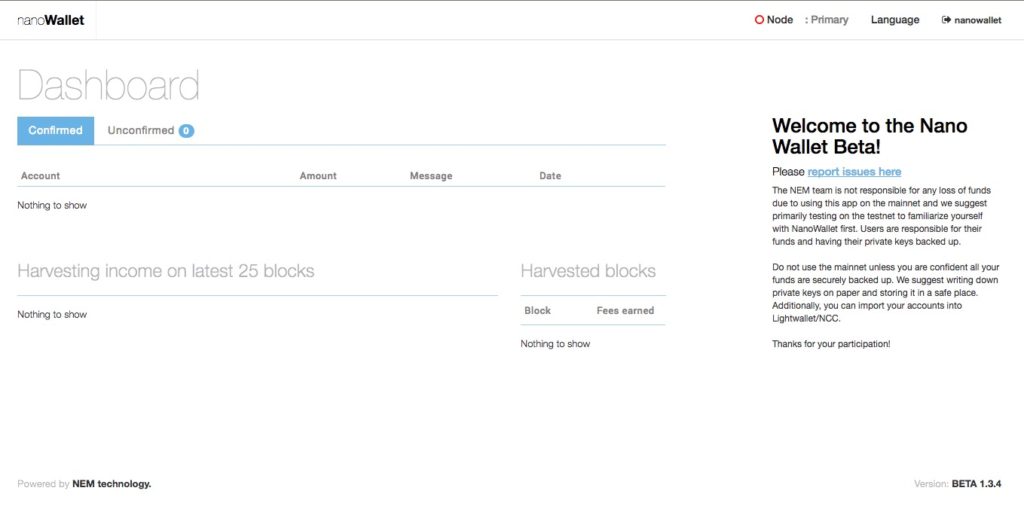Click the Message column header
Screen dimensions: 1024x506
tap(431, 176)
